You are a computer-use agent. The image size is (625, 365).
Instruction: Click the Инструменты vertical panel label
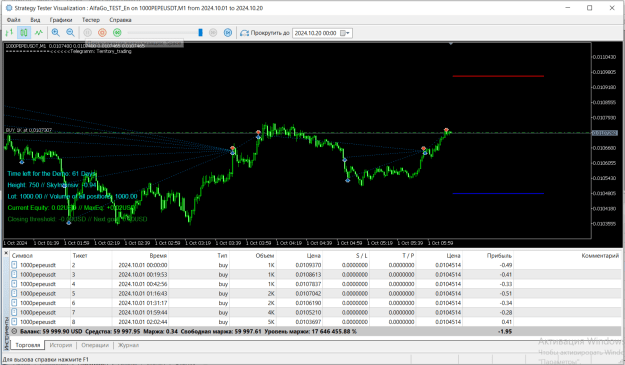click(x=6, y=333)
